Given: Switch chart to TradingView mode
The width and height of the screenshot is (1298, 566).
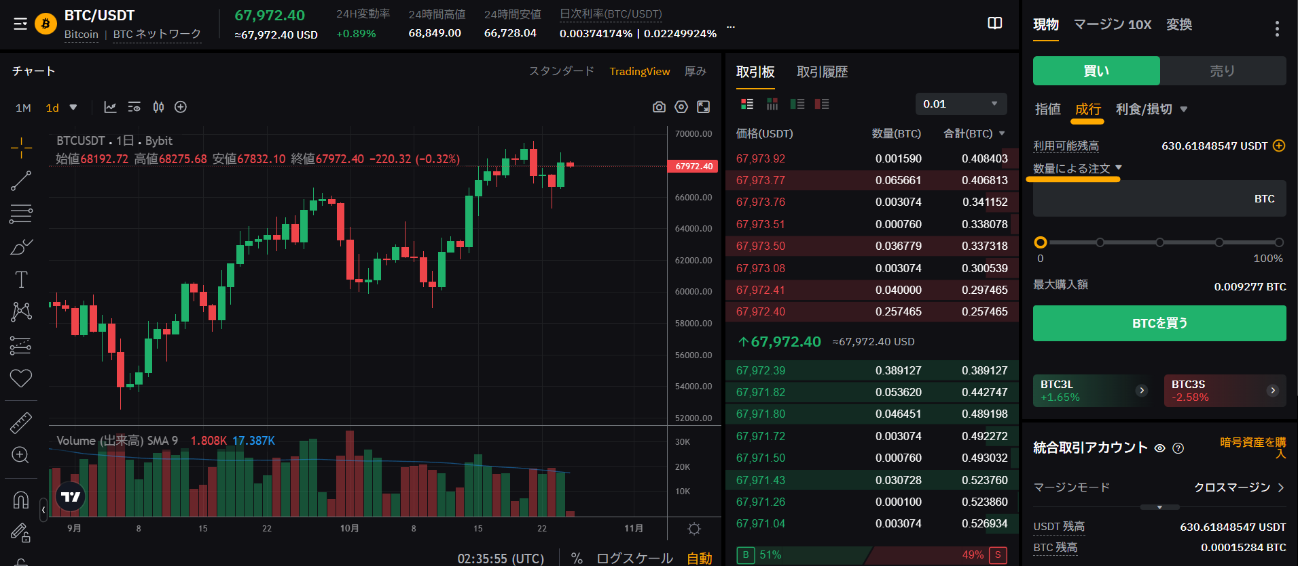Looking at the screenshot, I should coord(640,71).
